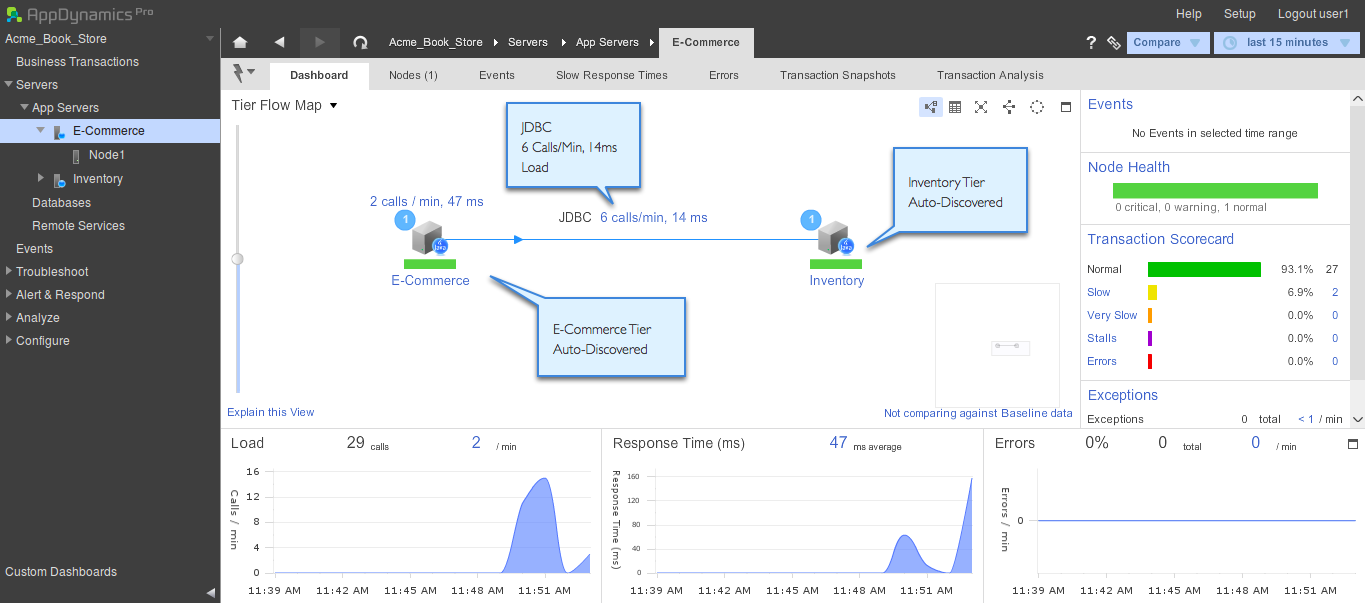Click the Very Slow scorecard link
1365x603 pixels.
(1112, 315)
